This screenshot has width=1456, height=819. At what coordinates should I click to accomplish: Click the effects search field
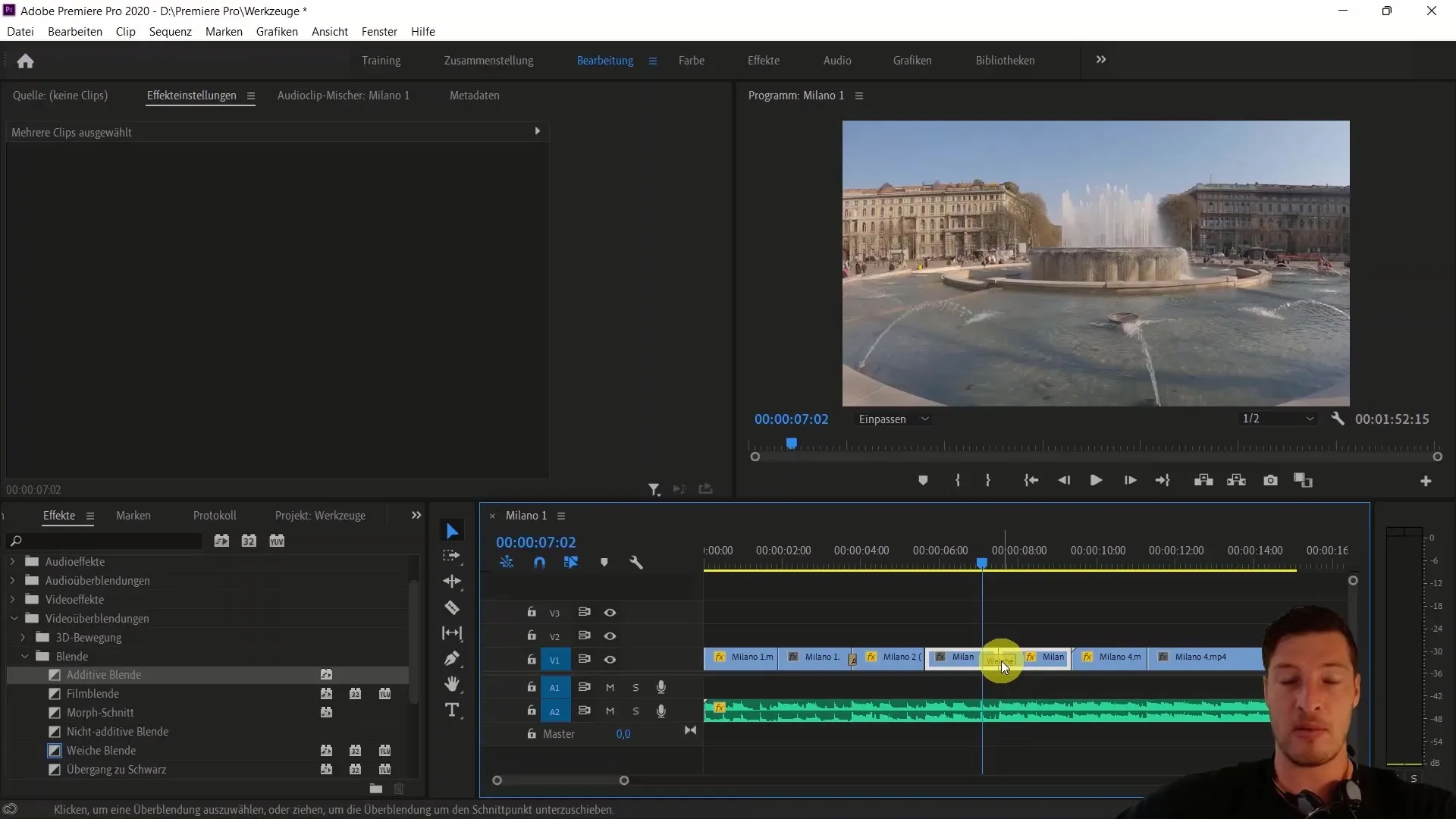coord(105,541)
